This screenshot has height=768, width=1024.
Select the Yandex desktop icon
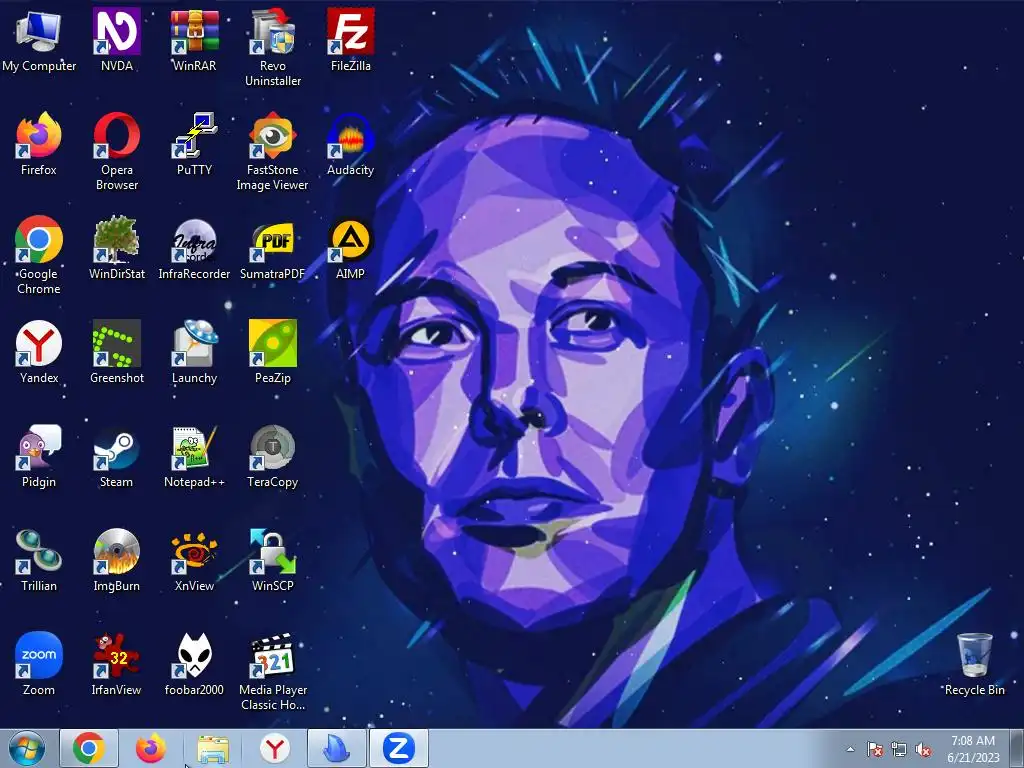click(39, 343)
